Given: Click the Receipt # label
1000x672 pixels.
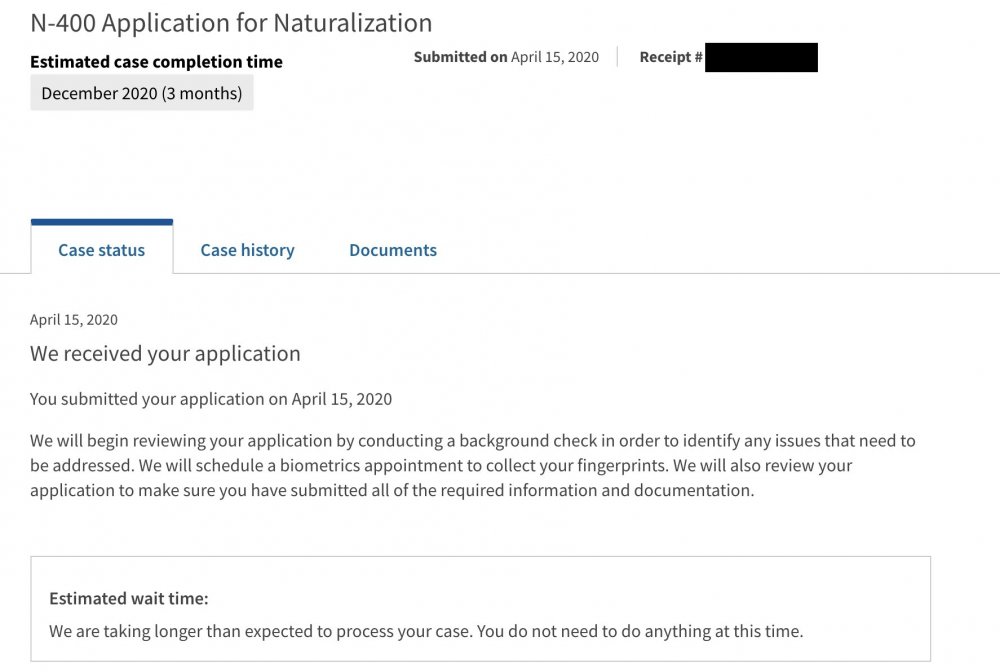Looking at the screenshot, I should click(671, 57).
